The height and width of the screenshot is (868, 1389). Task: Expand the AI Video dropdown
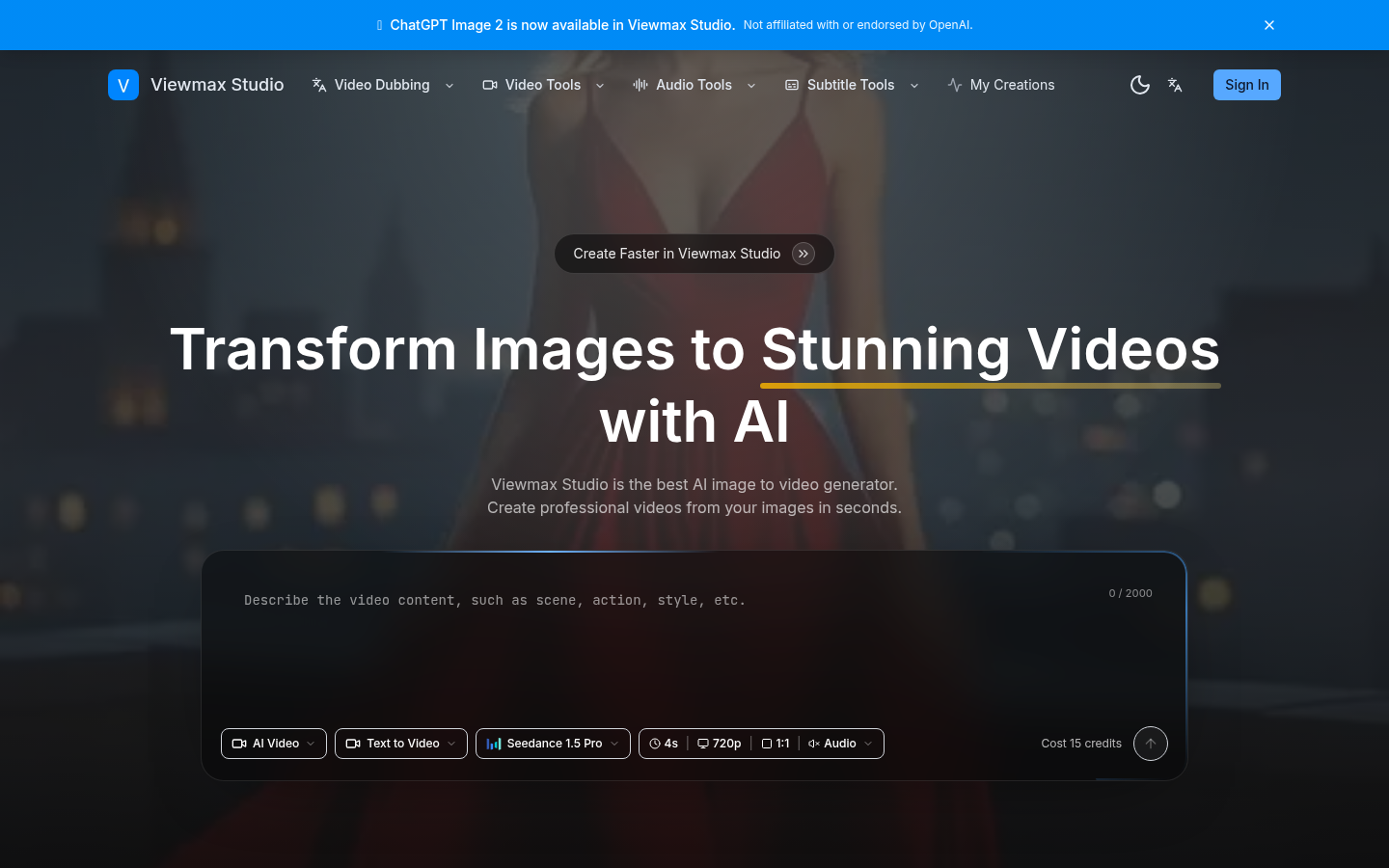pyautogui.click(x=274, y=744)
